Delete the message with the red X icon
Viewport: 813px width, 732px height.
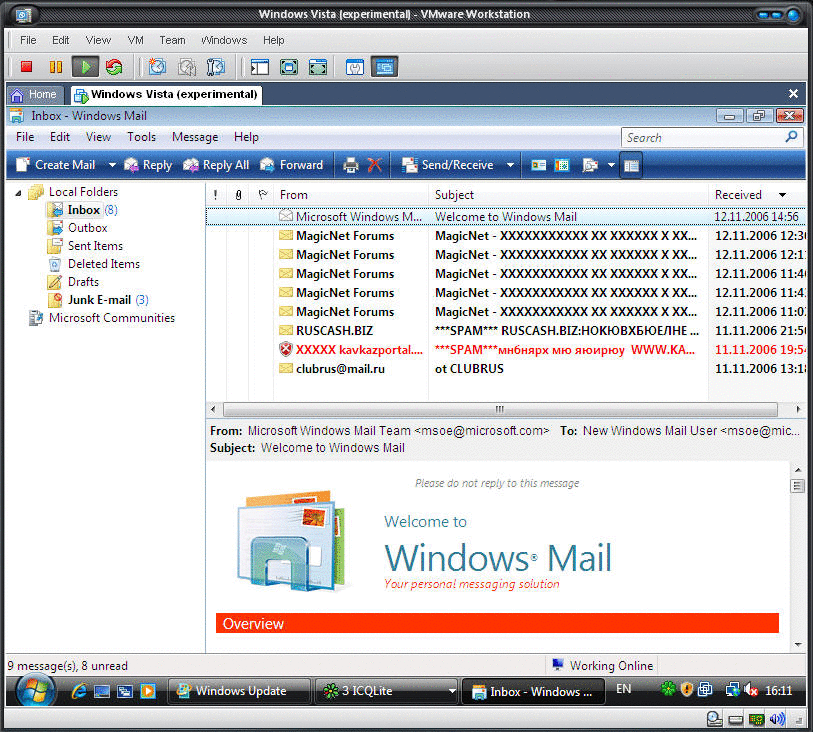374,165
